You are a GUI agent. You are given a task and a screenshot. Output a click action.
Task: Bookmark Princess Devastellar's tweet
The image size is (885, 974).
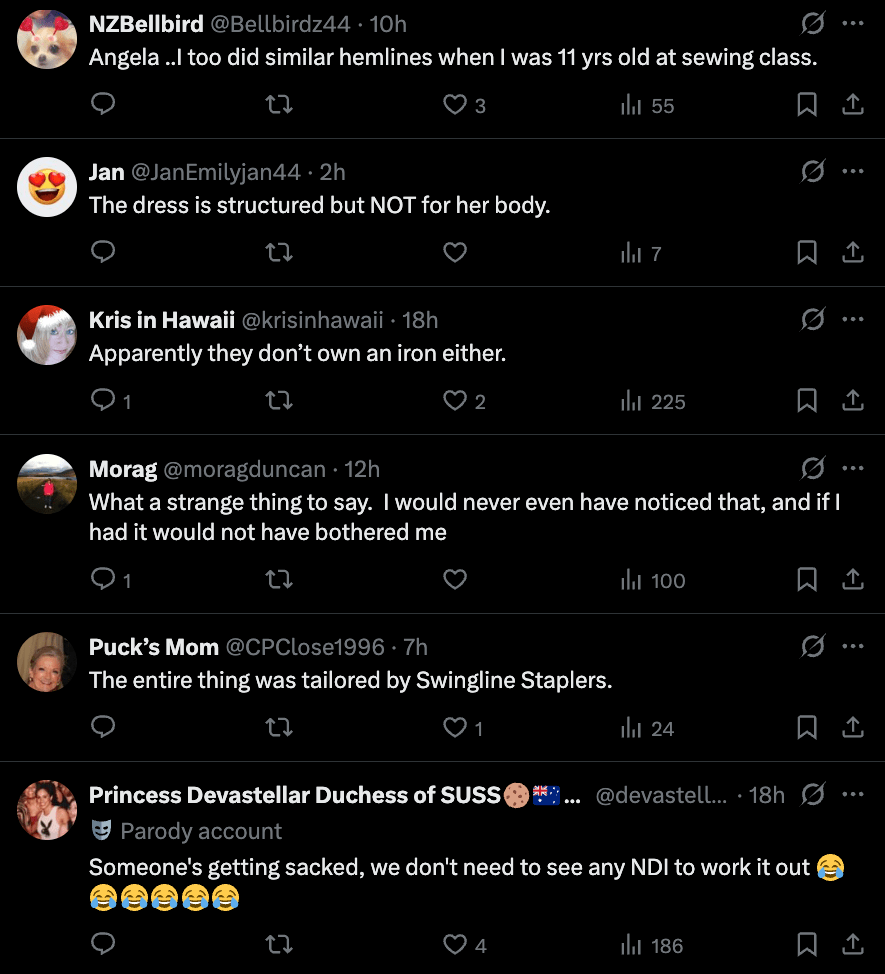(807, 944)
